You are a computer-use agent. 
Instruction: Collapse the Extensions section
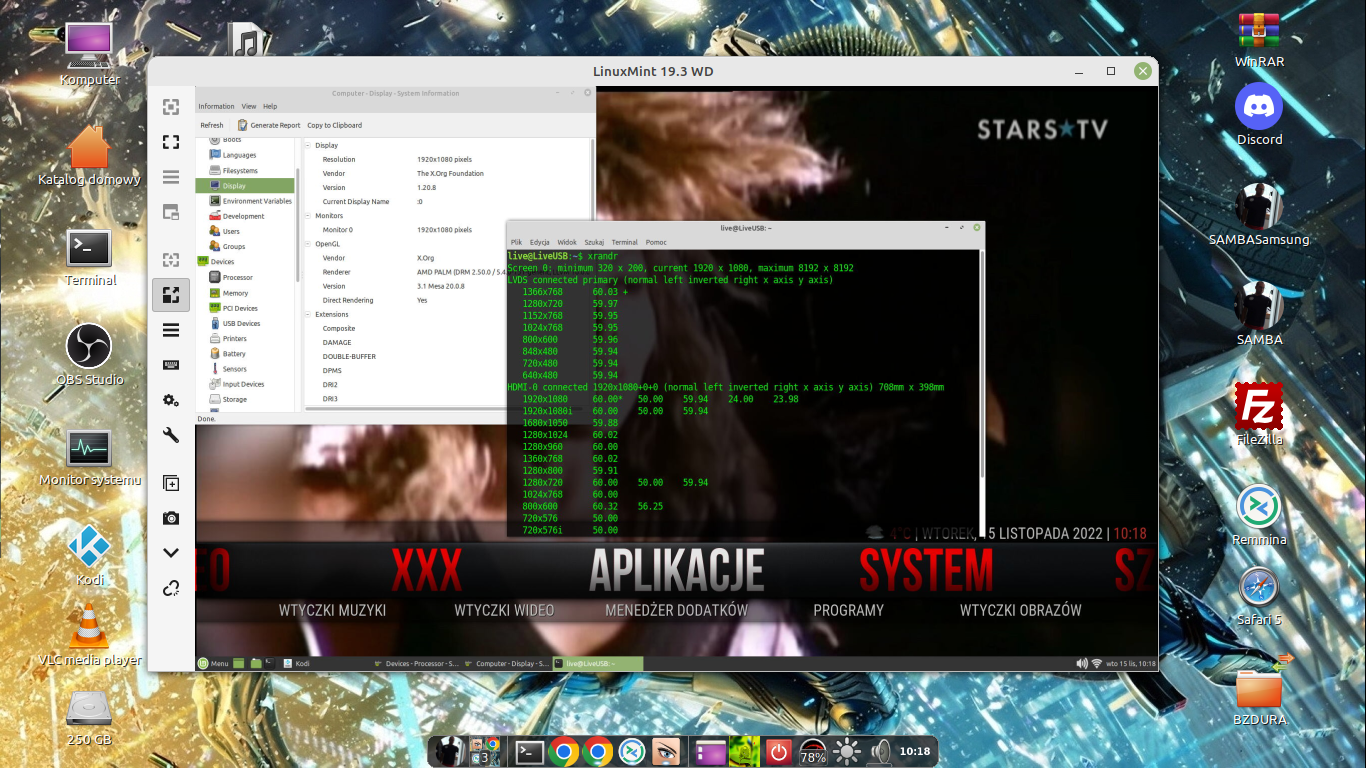click(x=308, y=314)
